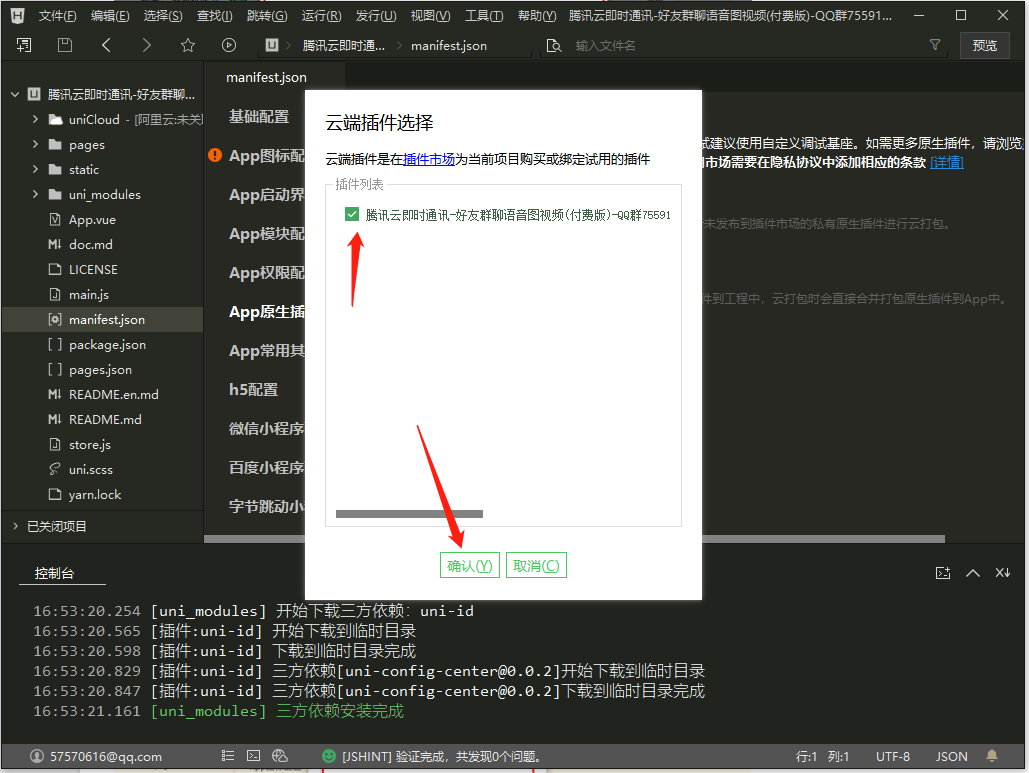Click the HBuilderX logo icon in title bar
Image resolution: width=1029 pixels, height=773 pixels.
pos(18,15)
